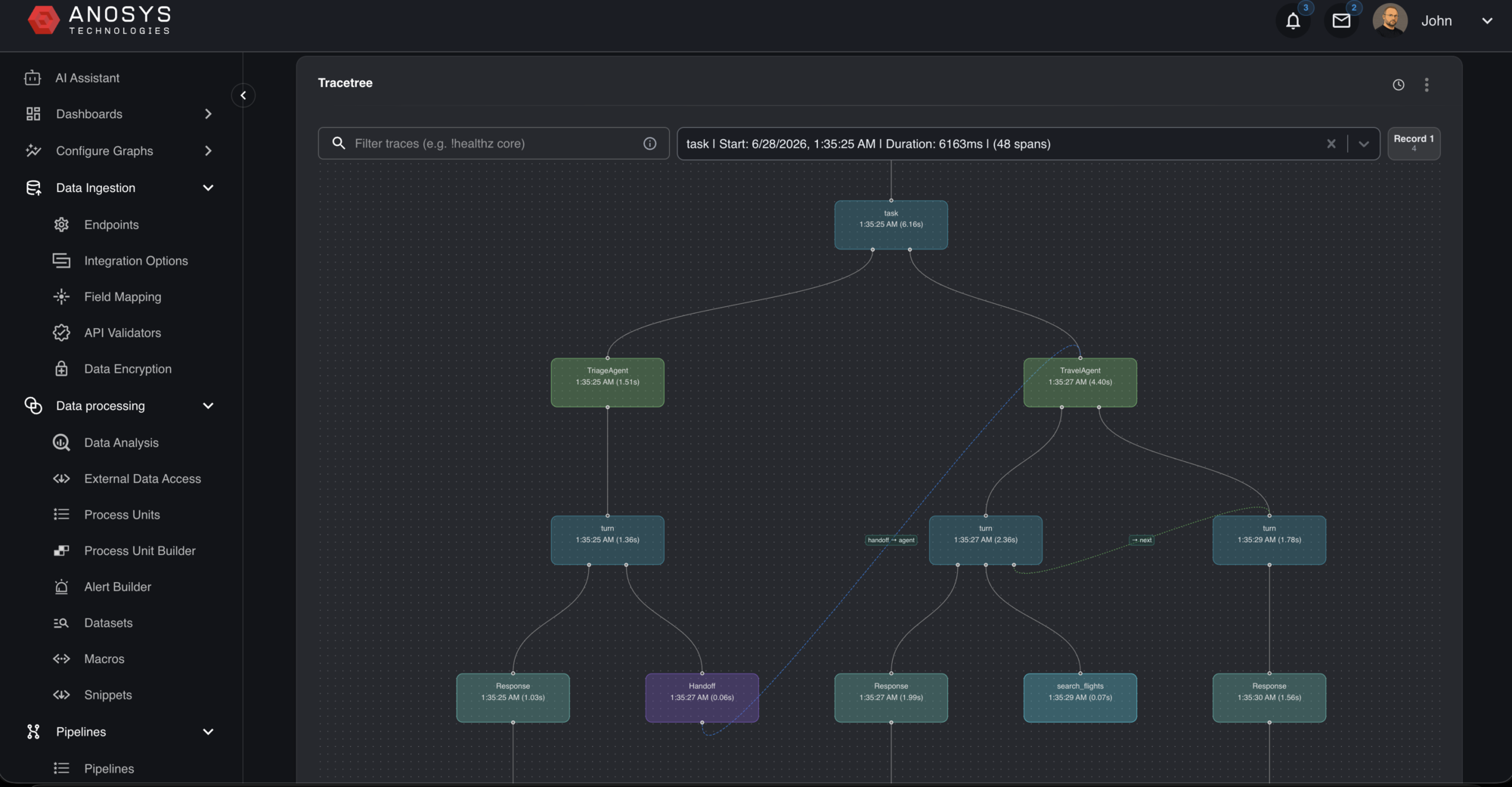Open the mail messages icon

(1341, 21)
